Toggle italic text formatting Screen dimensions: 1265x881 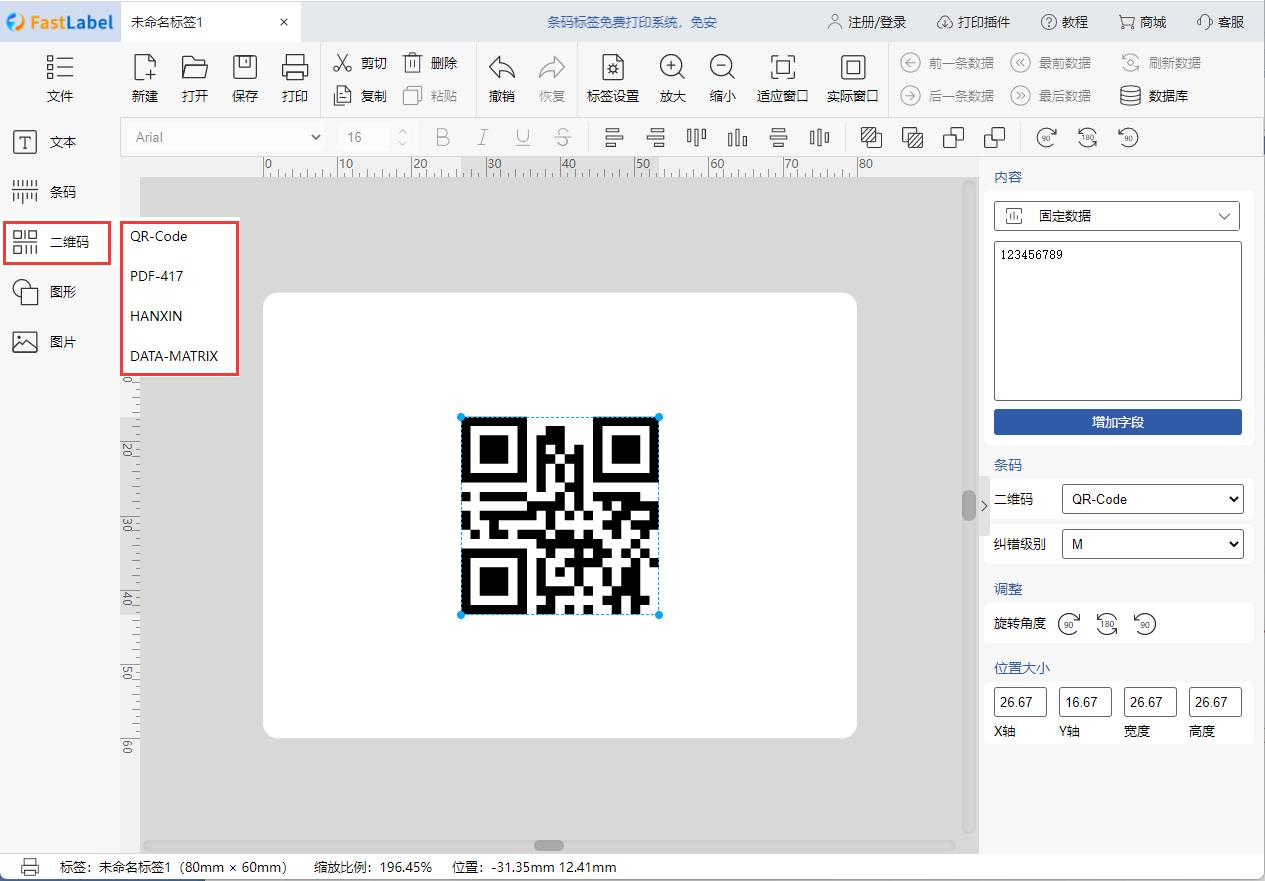click(483, 137)
